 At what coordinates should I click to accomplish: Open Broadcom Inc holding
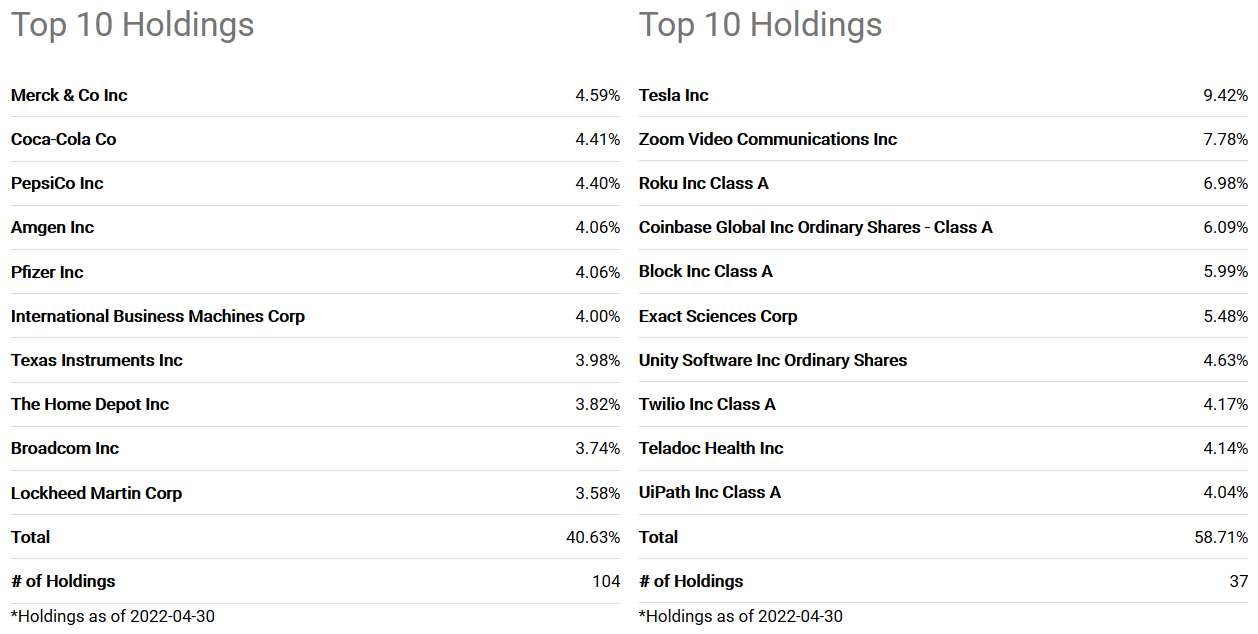point(65,448)
